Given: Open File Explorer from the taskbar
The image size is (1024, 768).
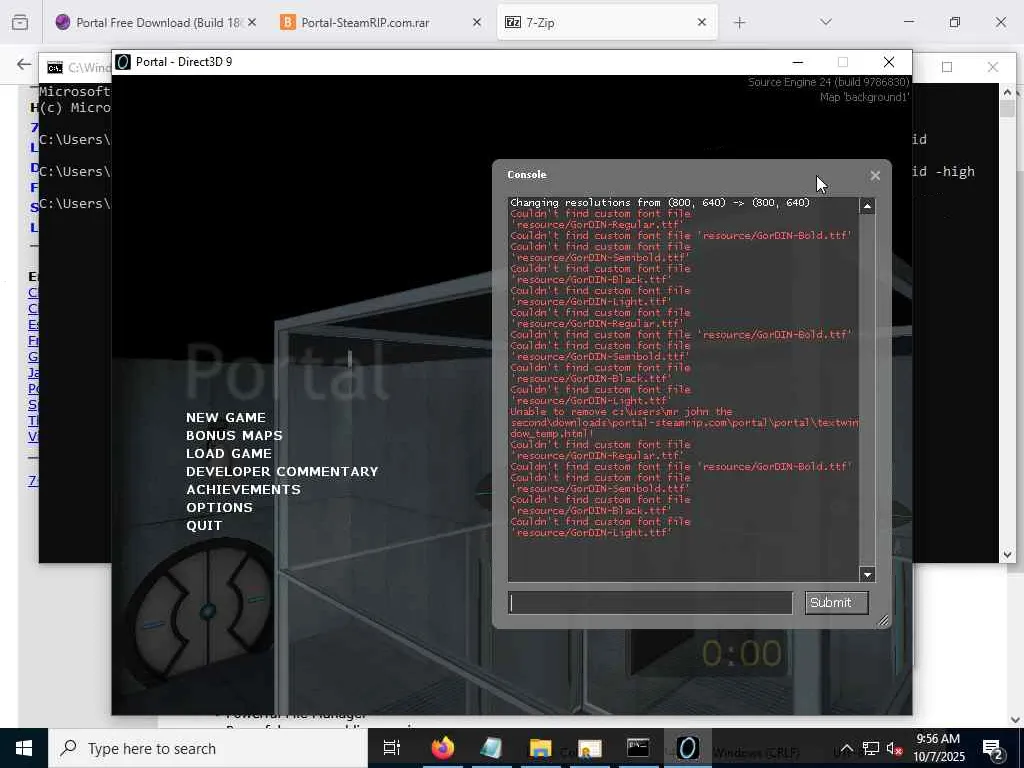Looking at the screenshot, I should click(x=540, y=748).
